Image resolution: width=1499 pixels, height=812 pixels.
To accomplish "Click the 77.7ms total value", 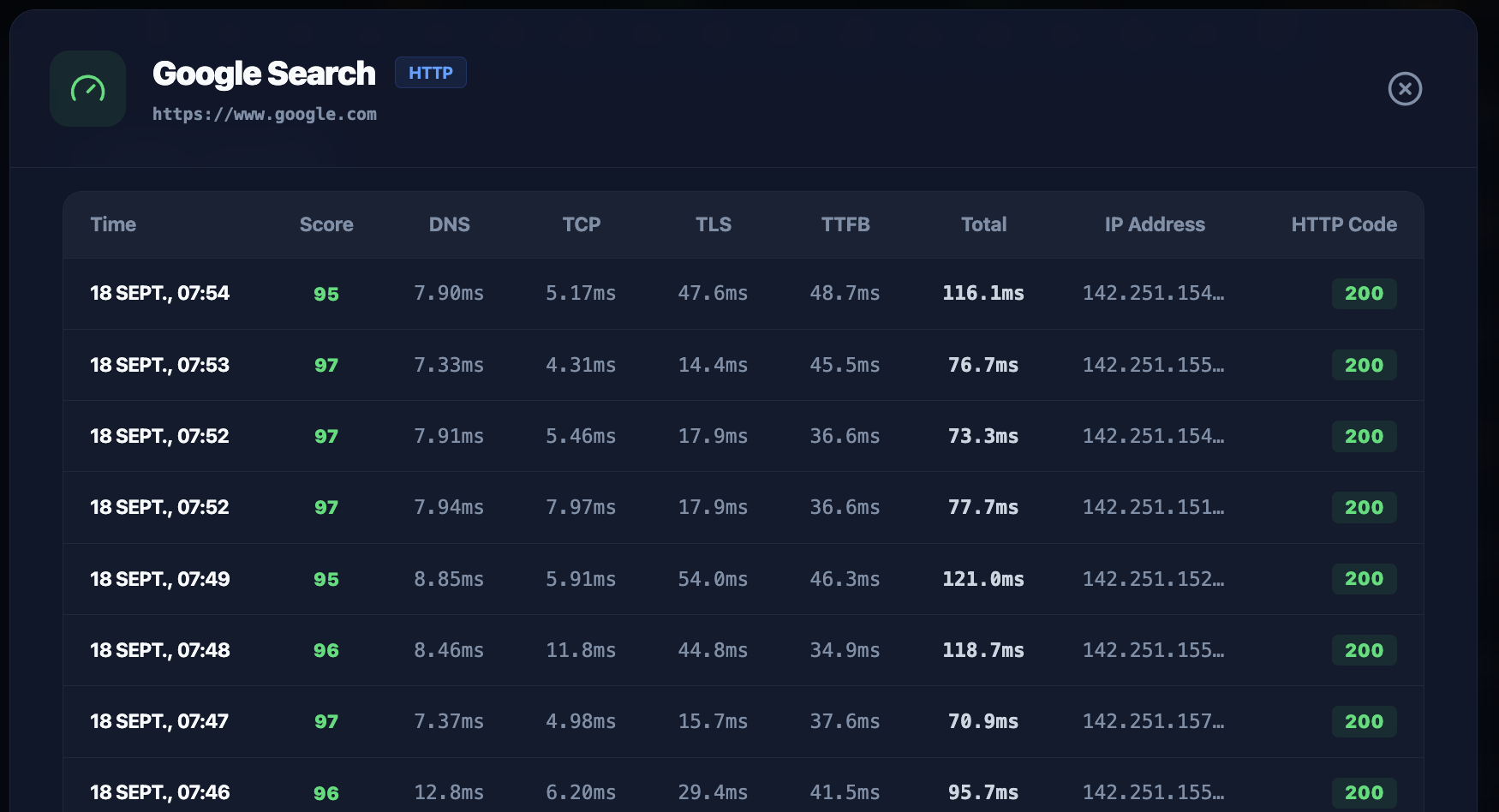I will click(x=983, y=507).
